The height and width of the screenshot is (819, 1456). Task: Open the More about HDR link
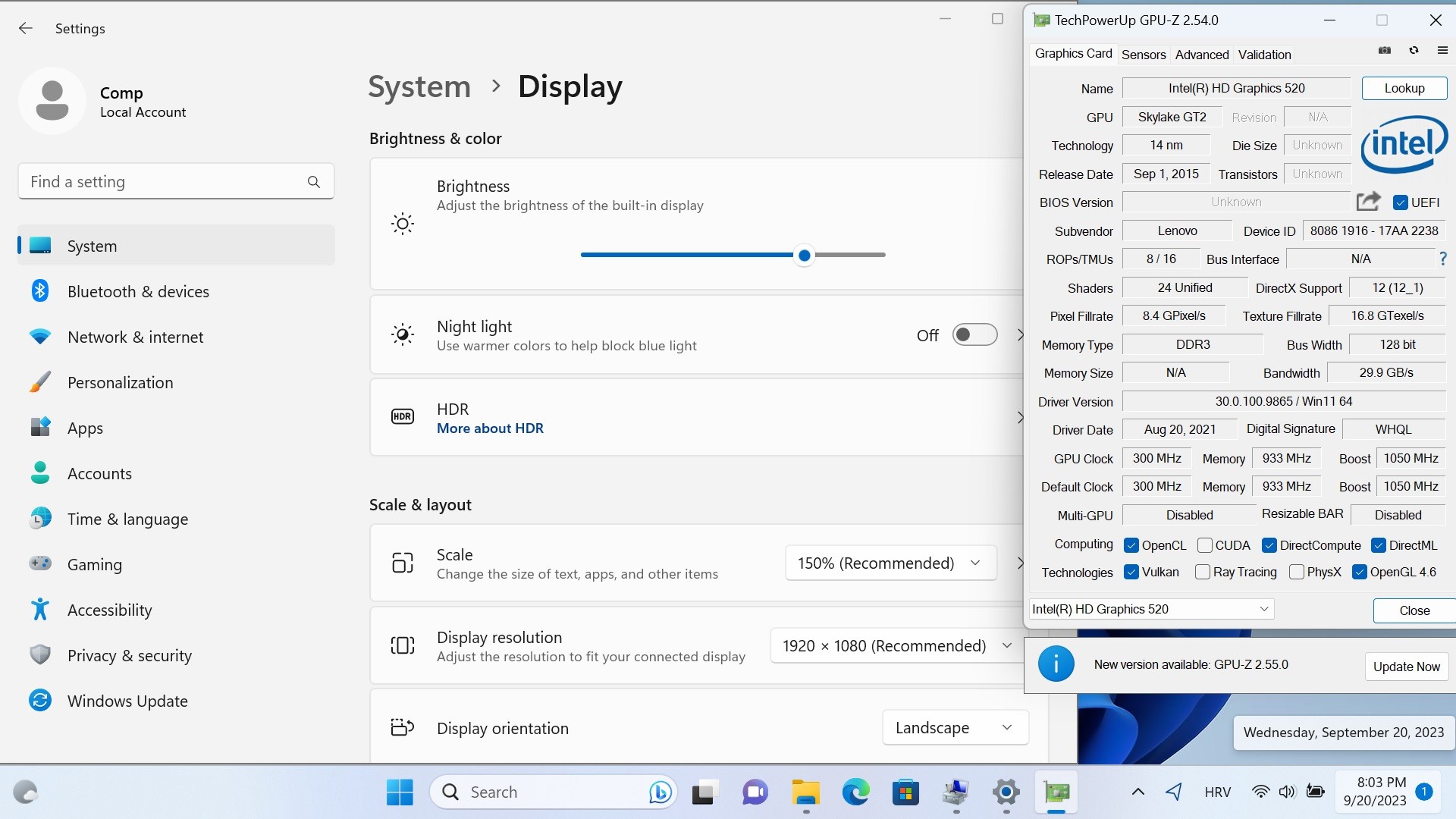click(x=490, y=428)
